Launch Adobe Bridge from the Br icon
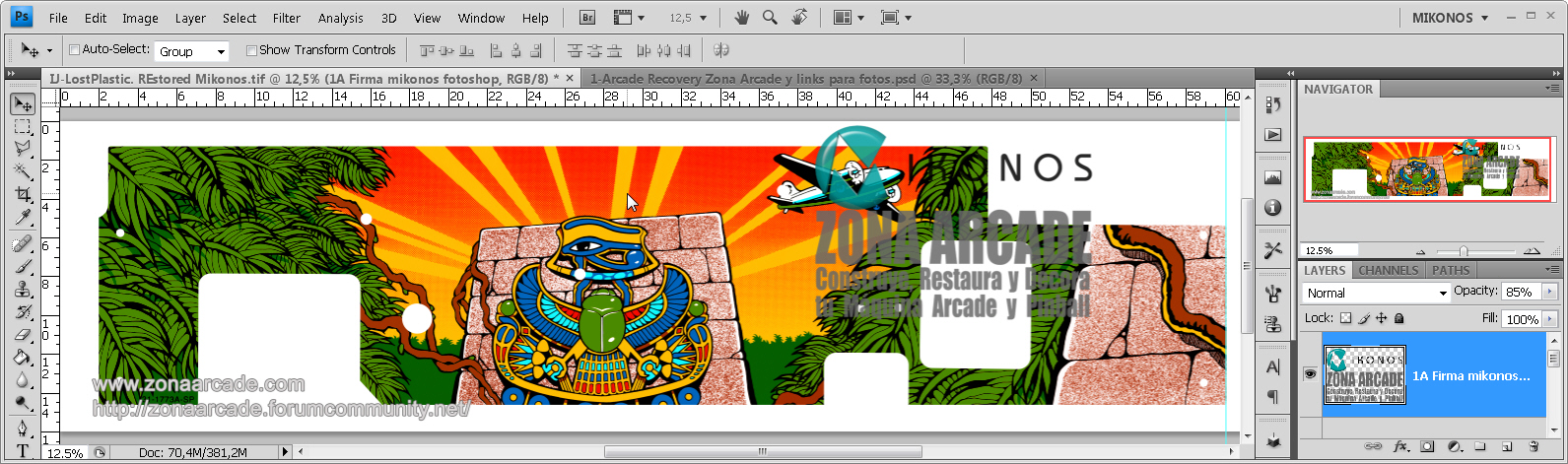 587,18
